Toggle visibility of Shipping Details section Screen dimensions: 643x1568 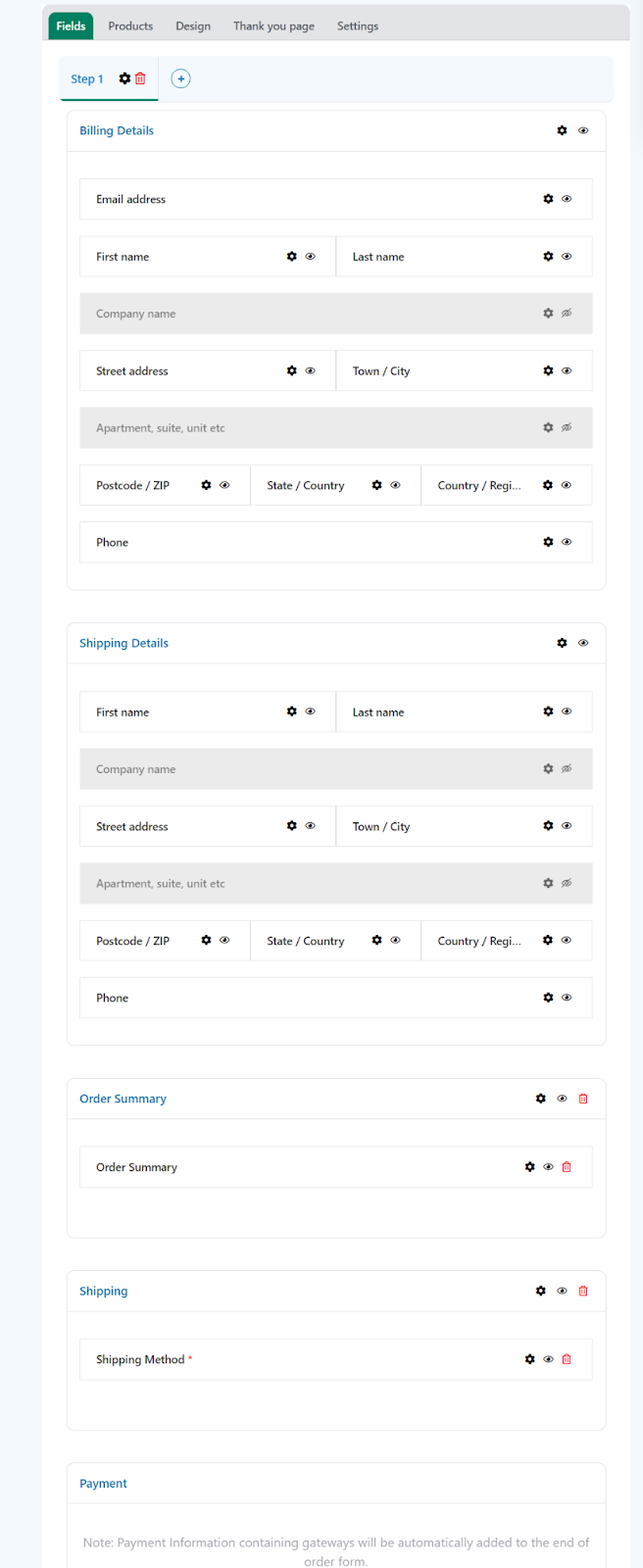(583, 643)
